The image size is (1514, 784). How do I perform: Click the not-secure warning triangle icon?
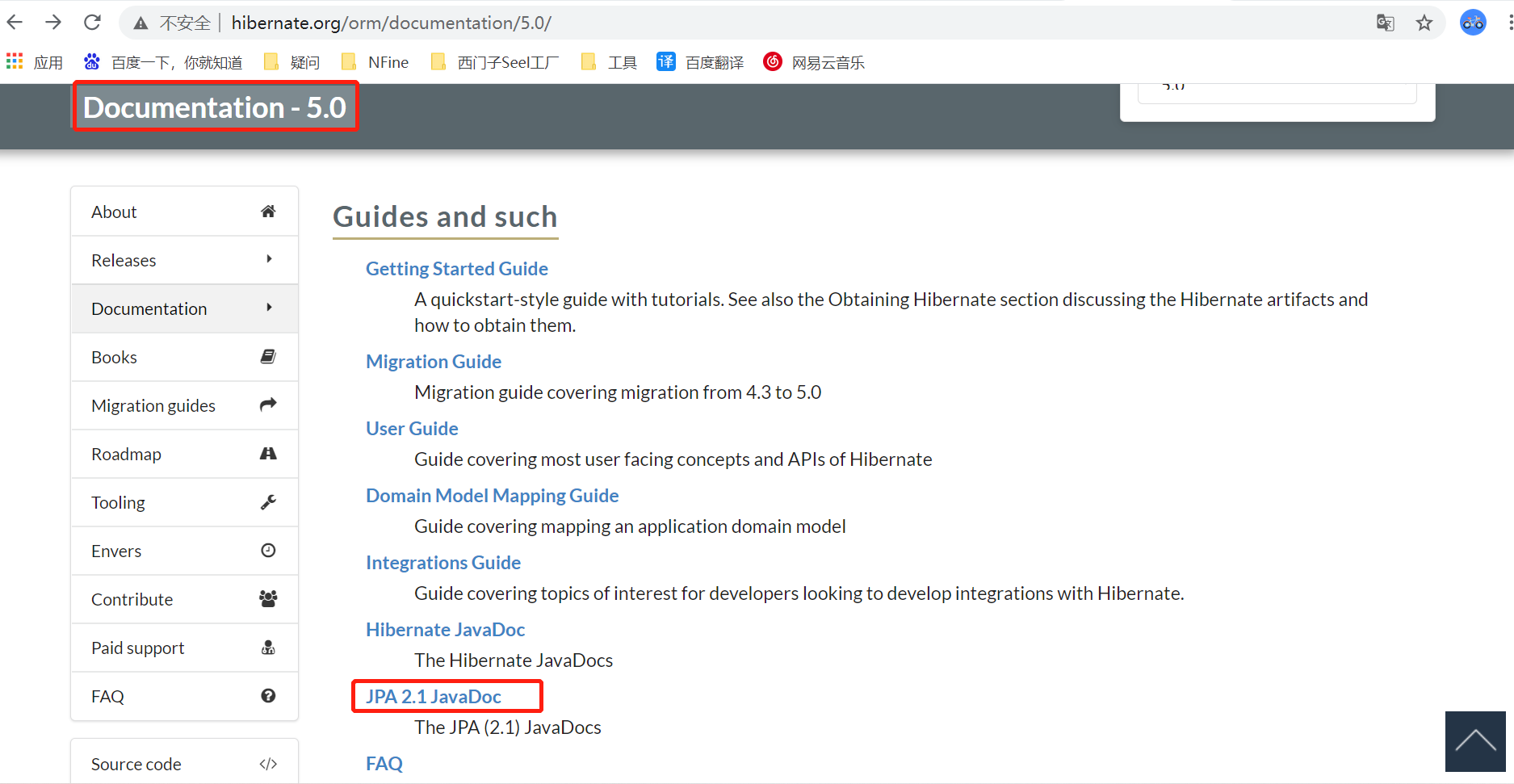(x=140, y=23)
